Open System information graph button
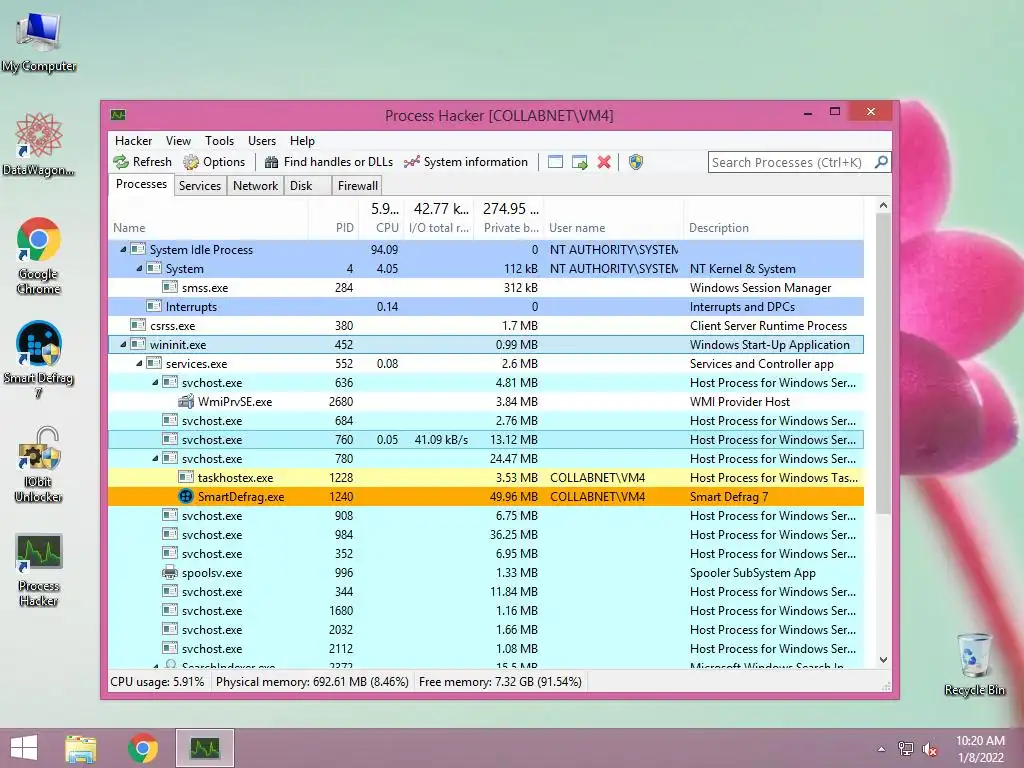1024x768 pixels. click(466, 162)
